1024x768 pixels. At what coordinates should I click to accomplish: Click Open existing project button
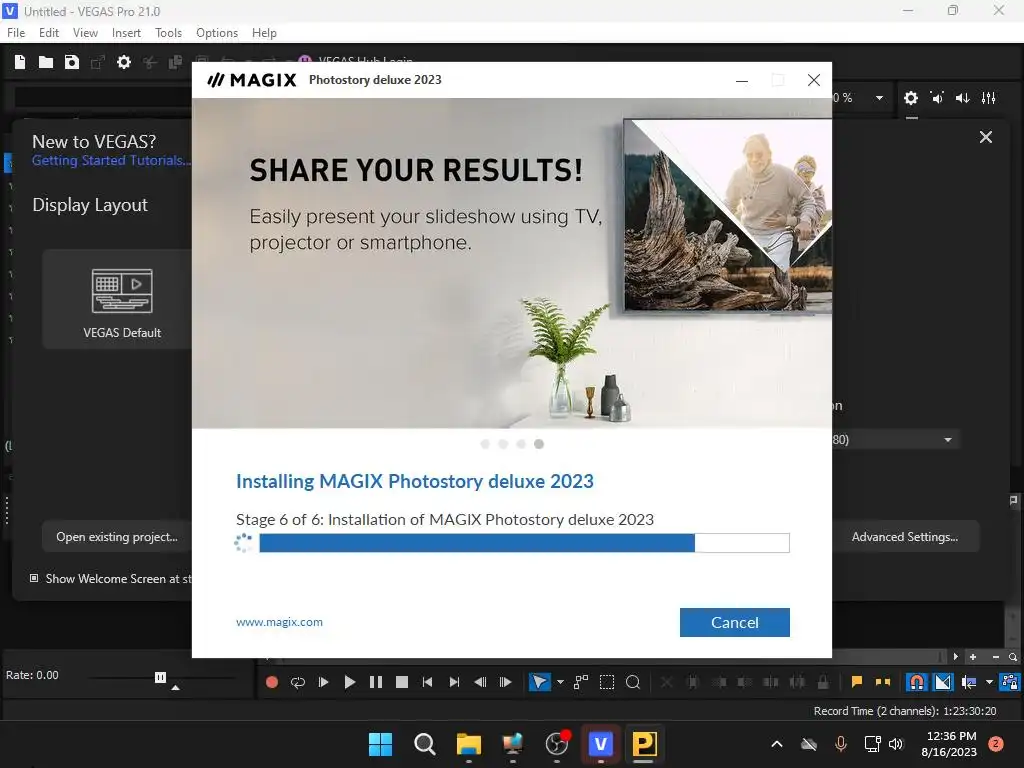pyautogui.click(x=117, y=537)
